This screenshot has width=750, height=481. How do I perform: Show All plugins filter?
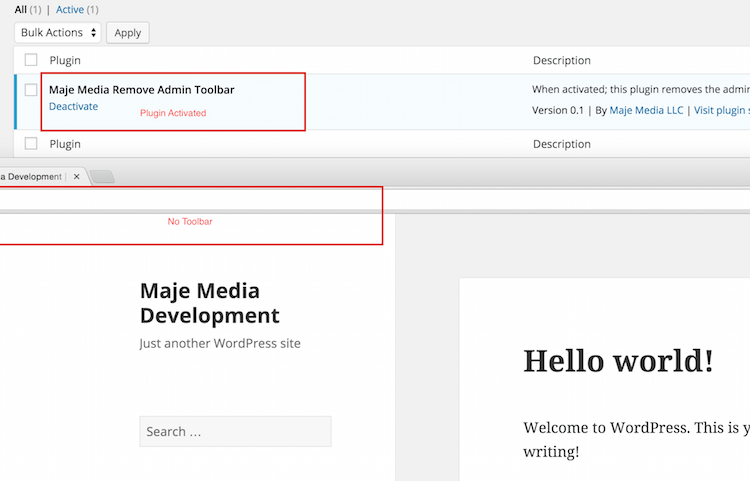21,9
